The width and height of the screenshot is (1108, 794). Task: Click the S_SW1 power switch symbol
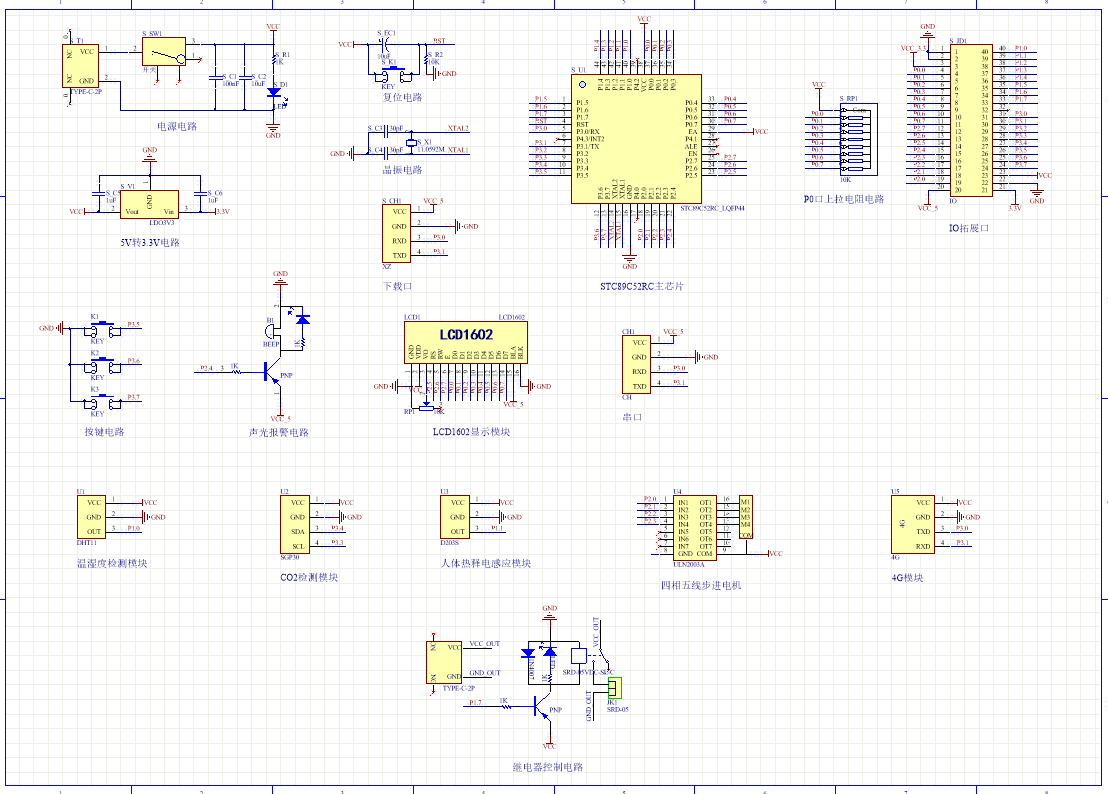click(164, 52)
